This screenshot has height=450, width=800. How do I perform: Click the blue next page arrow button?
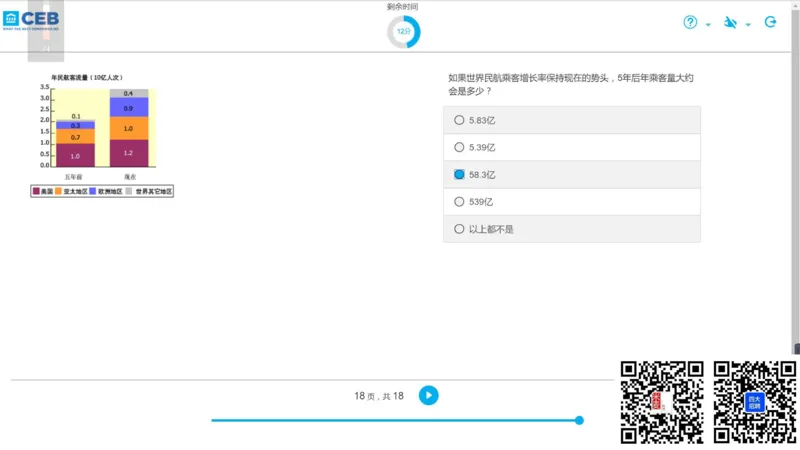[429, 395]
